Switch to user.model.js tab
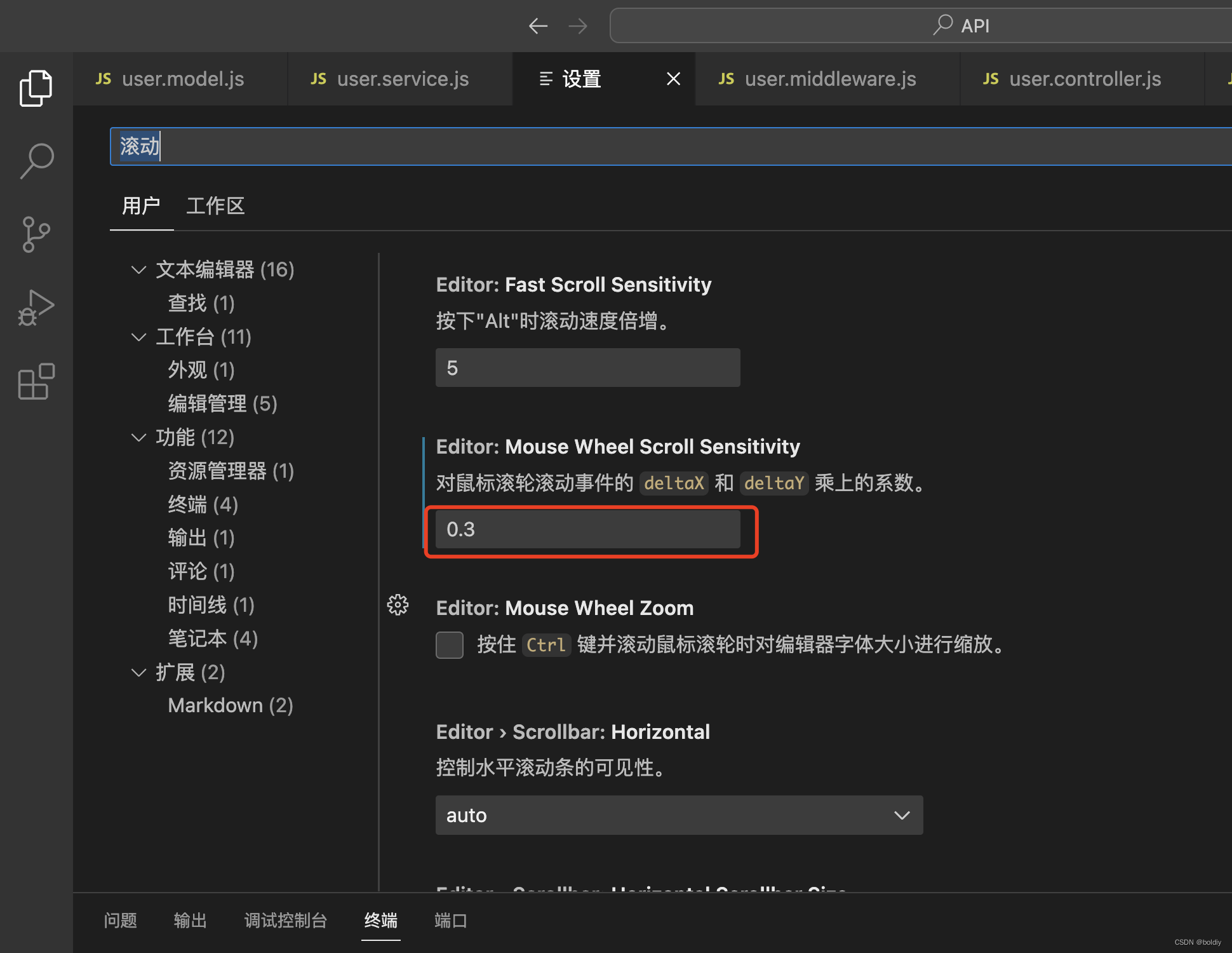This screenshot has width=1232, height=953. [x=180, y=79]
